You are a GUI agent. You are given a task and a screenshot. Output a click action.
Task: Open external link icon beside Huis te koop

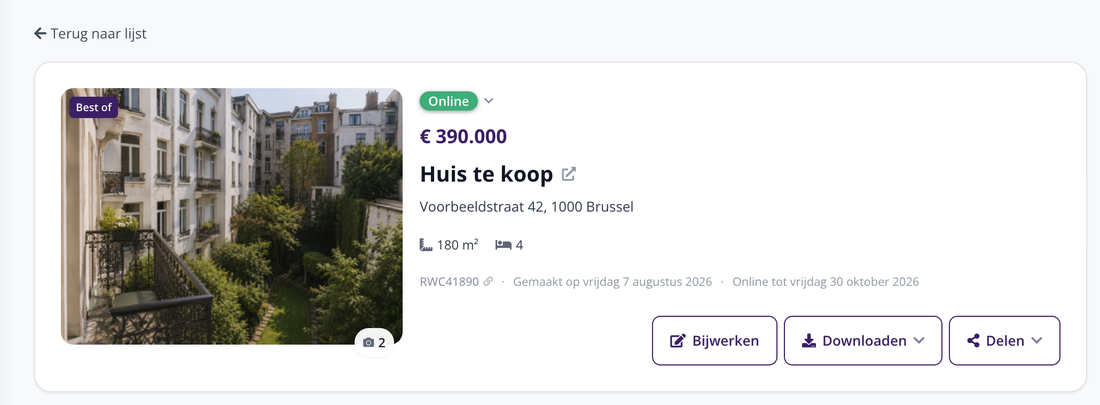[569, 174]
